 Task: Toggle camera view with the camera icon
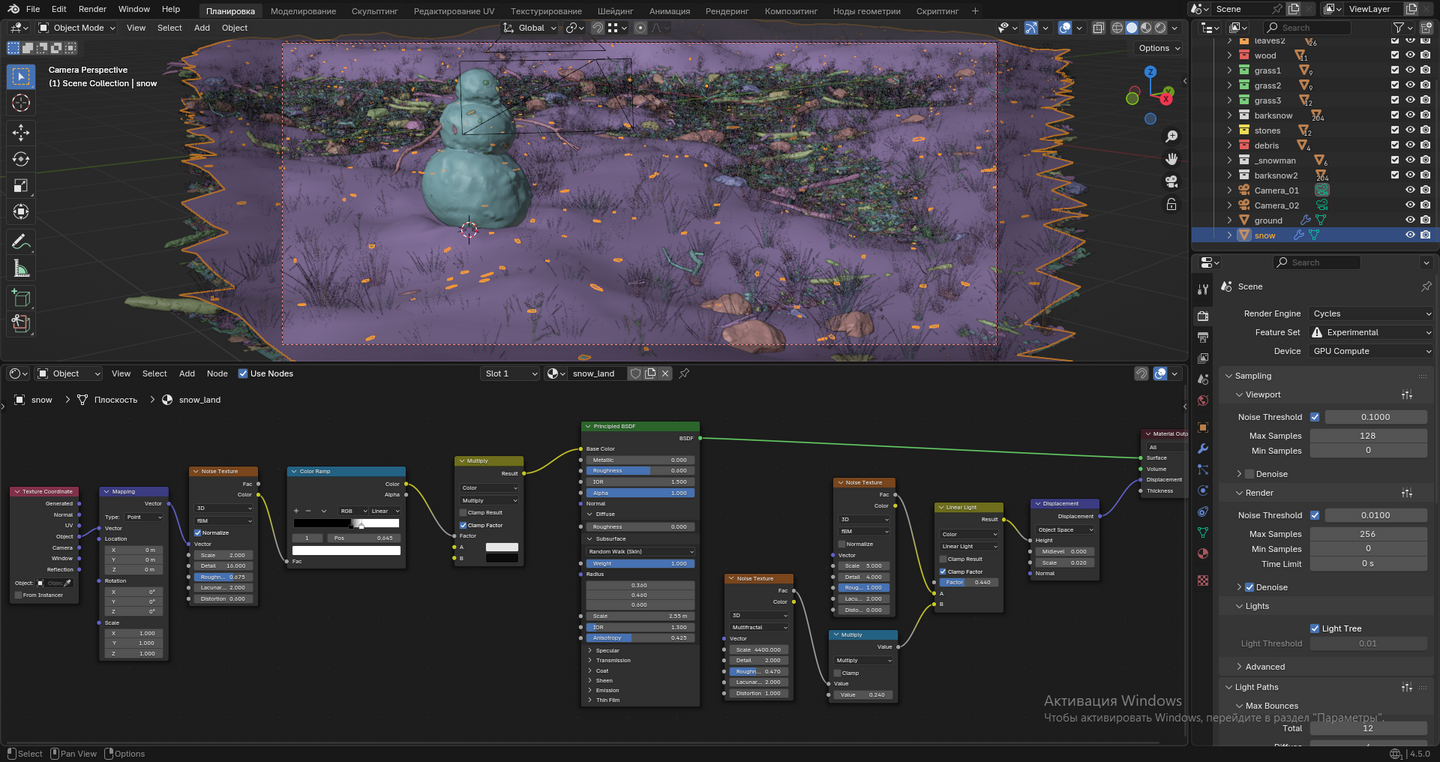pos(1171,181)
